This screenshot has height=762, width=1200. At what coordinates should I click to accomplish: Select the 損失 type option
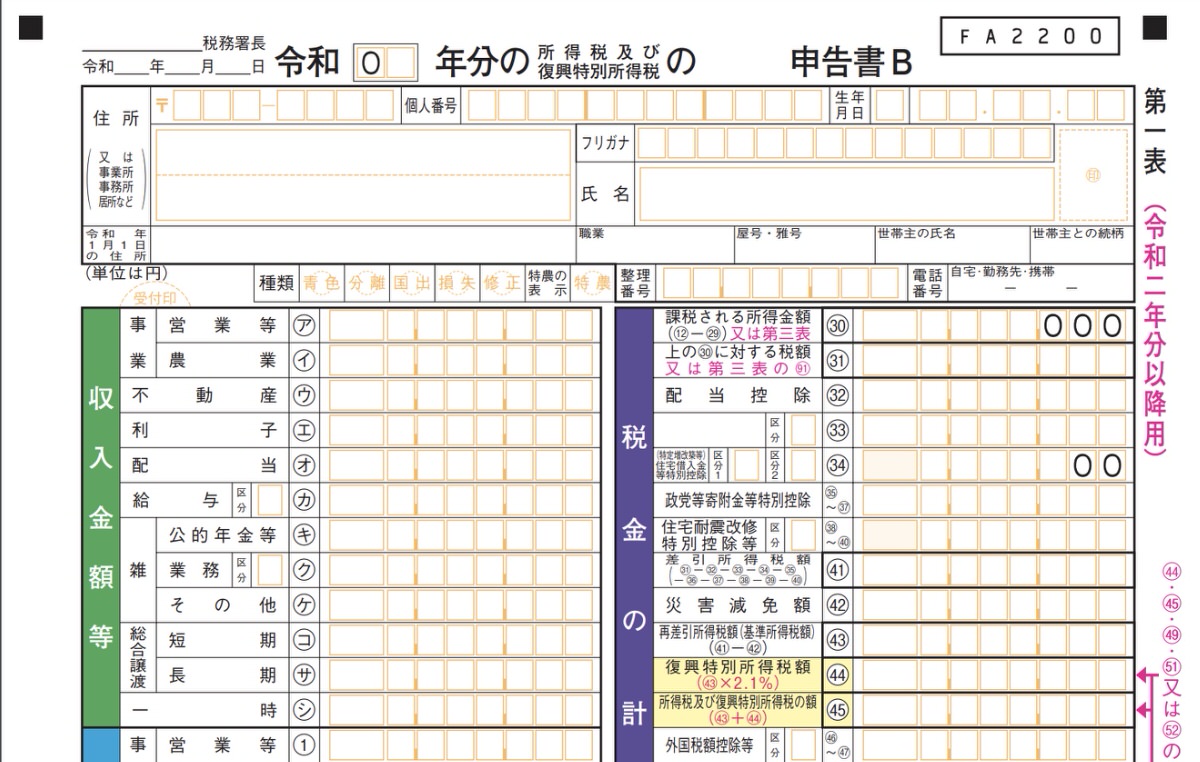[x=456, y=283]
